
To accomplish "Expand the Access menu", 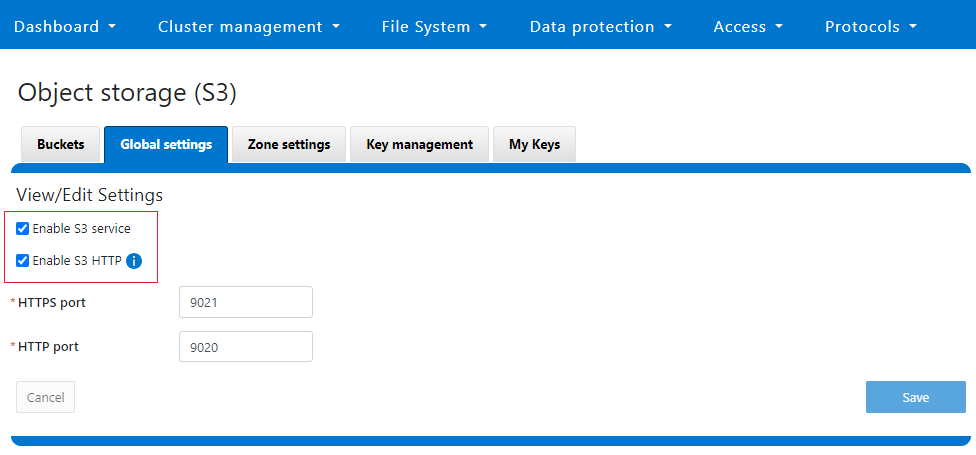I will click(x=748, y=27).
